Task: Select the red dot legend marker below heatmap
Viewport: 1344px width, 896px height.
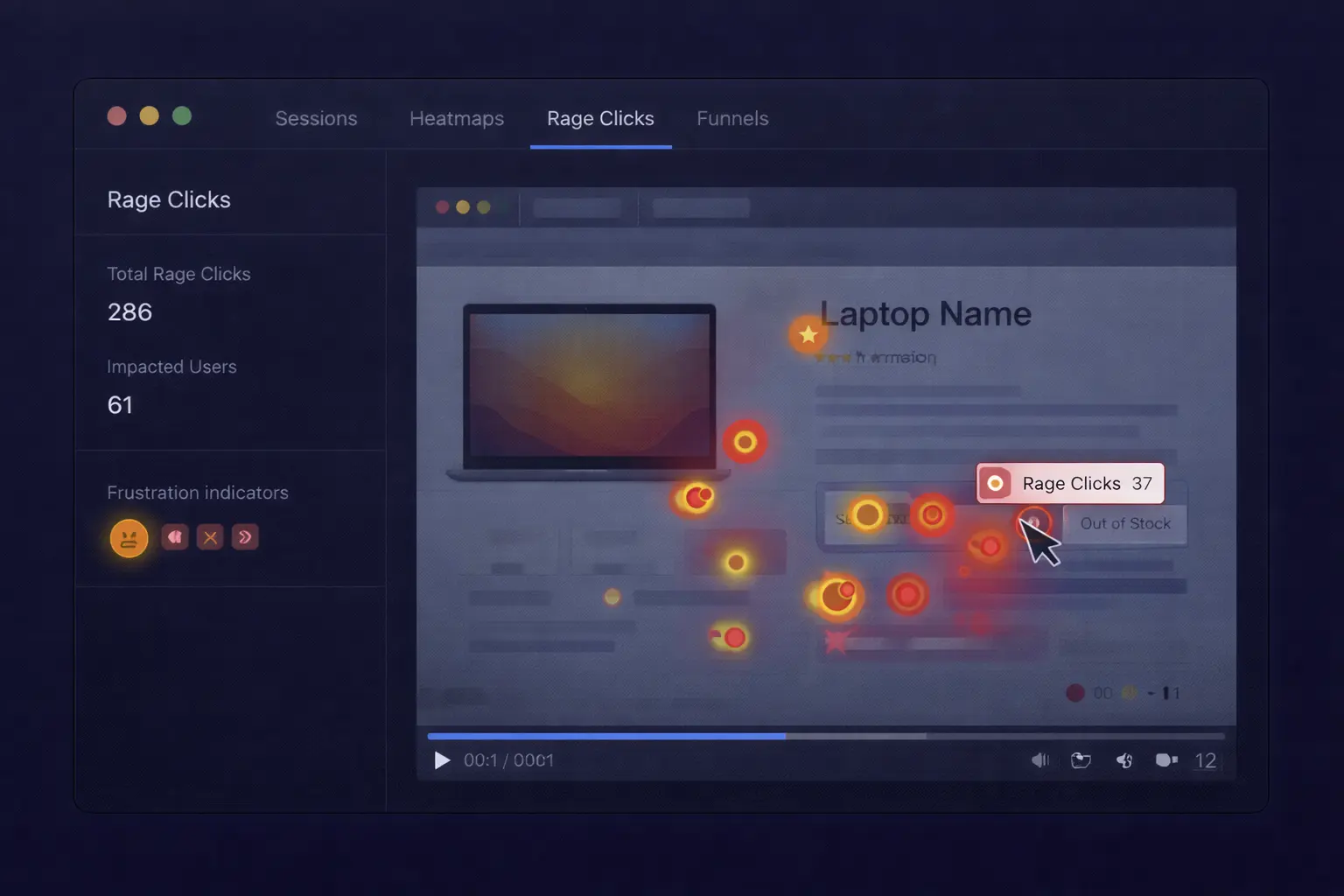Action: click(x=1075, y=692)
